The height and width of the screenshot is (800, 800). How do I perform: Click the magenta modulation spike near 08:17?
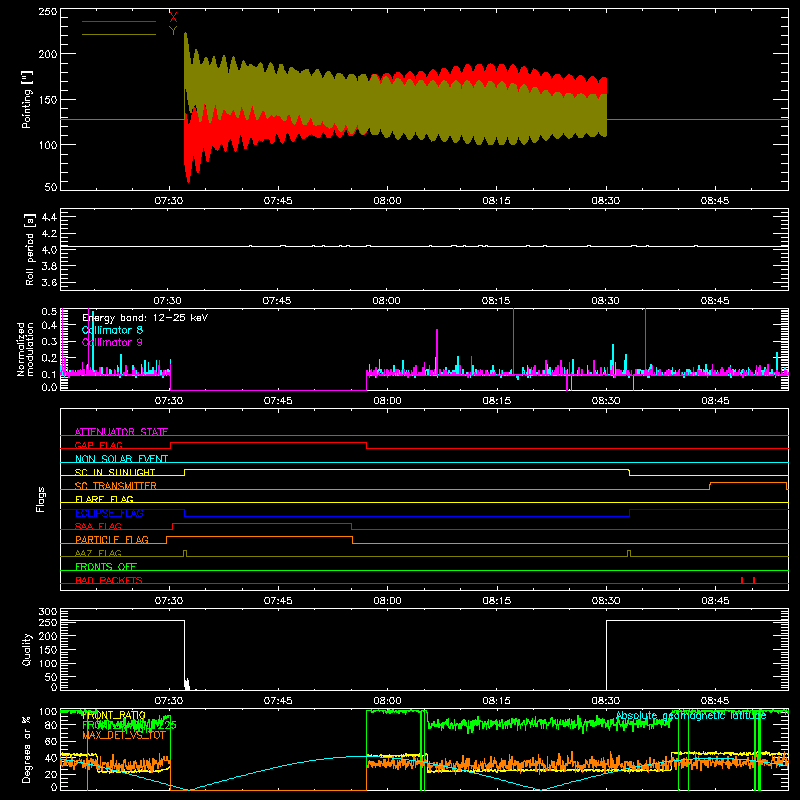point(513,342)
